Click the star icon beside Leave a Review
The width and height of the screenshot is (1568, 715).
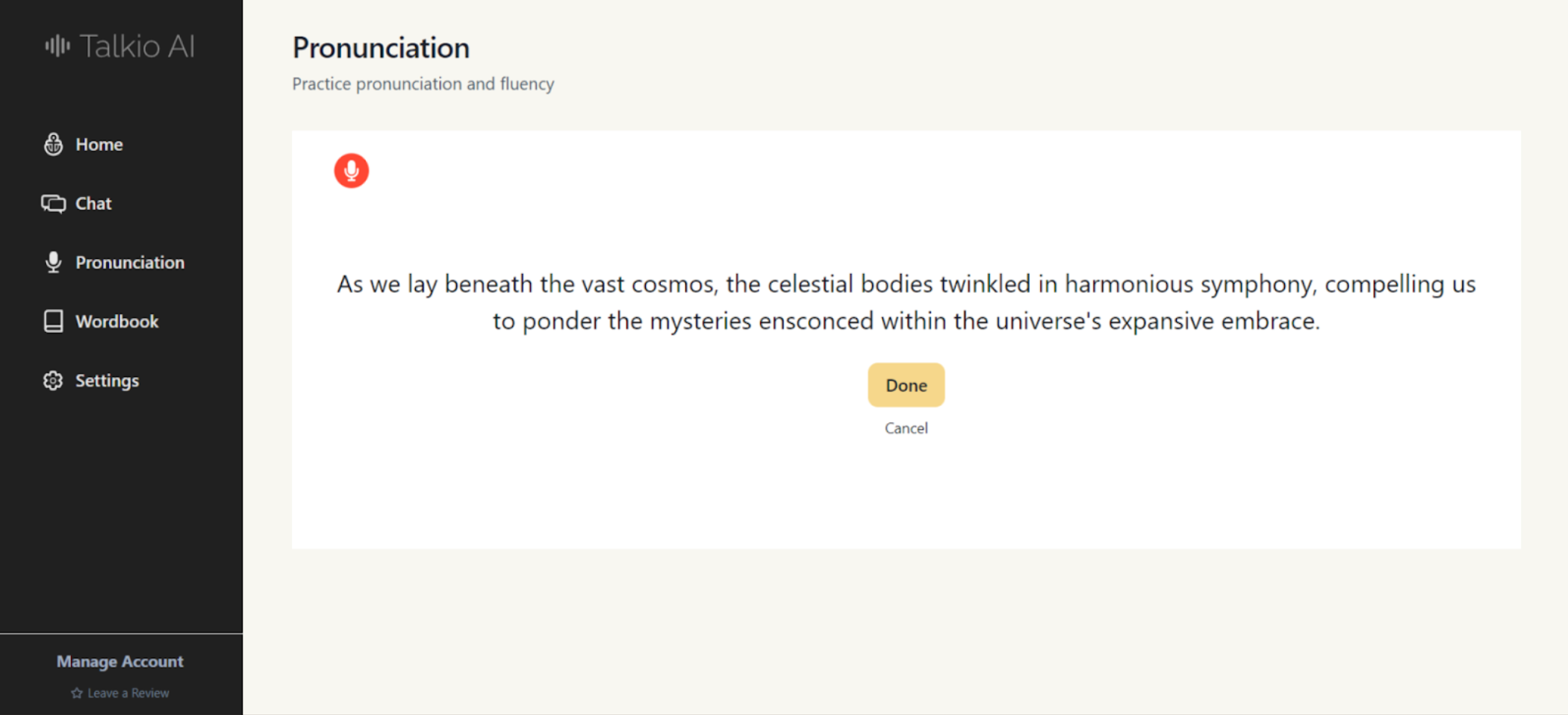[x=76, y=693]
